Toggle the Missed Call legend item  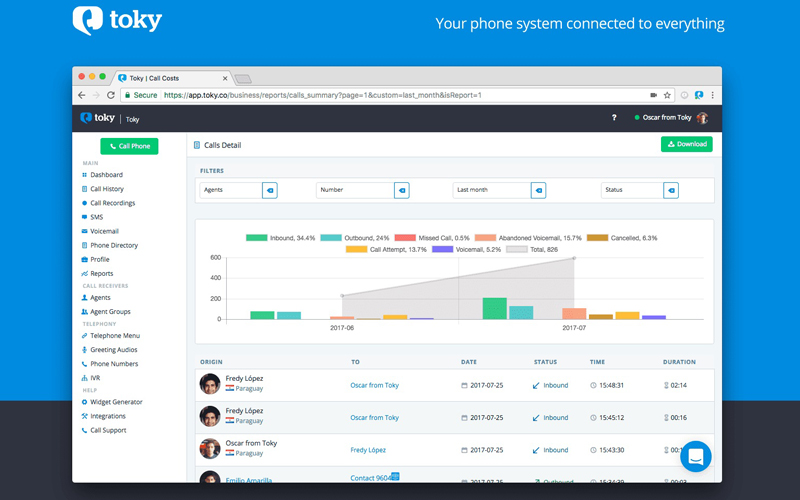click(432, 238)
